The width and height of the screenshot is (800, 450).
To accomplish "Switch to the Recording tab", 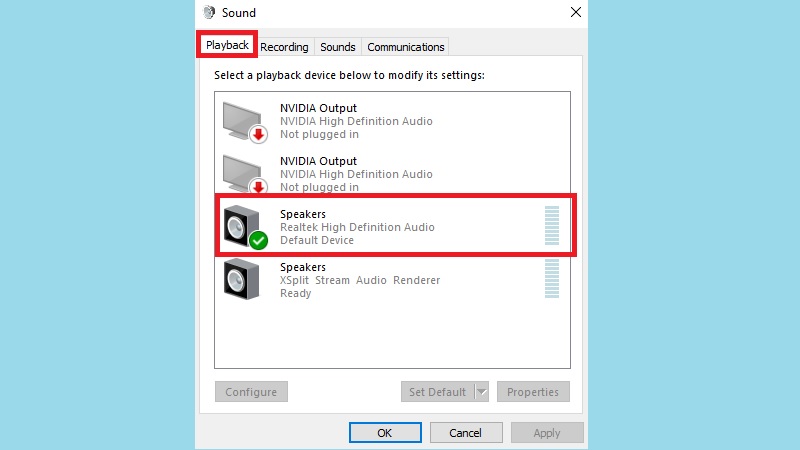I will coord(284,47).
